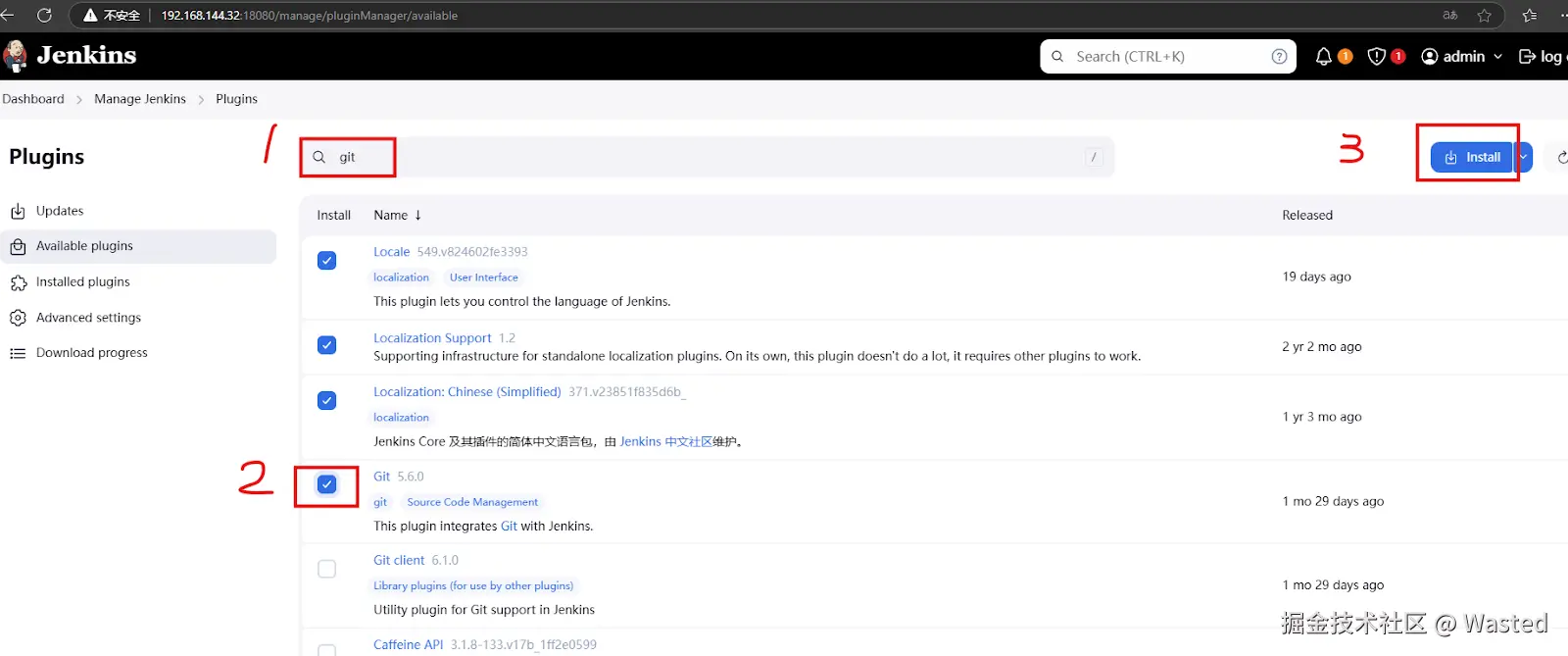Click the git tag under Git plugin

click(x=380, y=502)
